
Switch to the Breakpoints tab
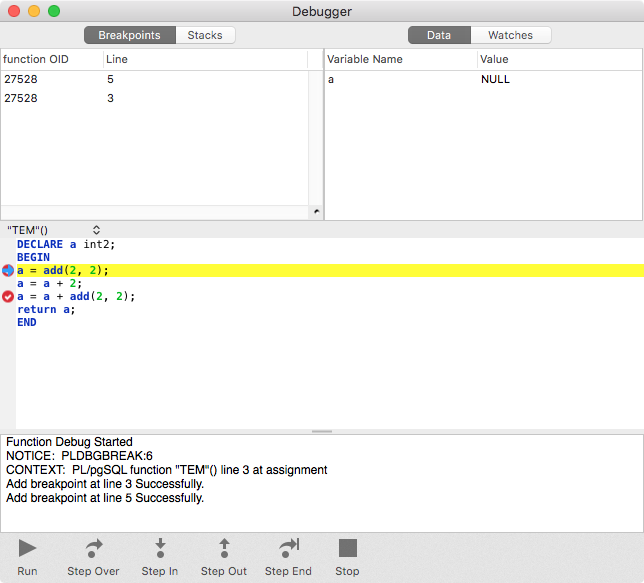[x=130, y=35]
